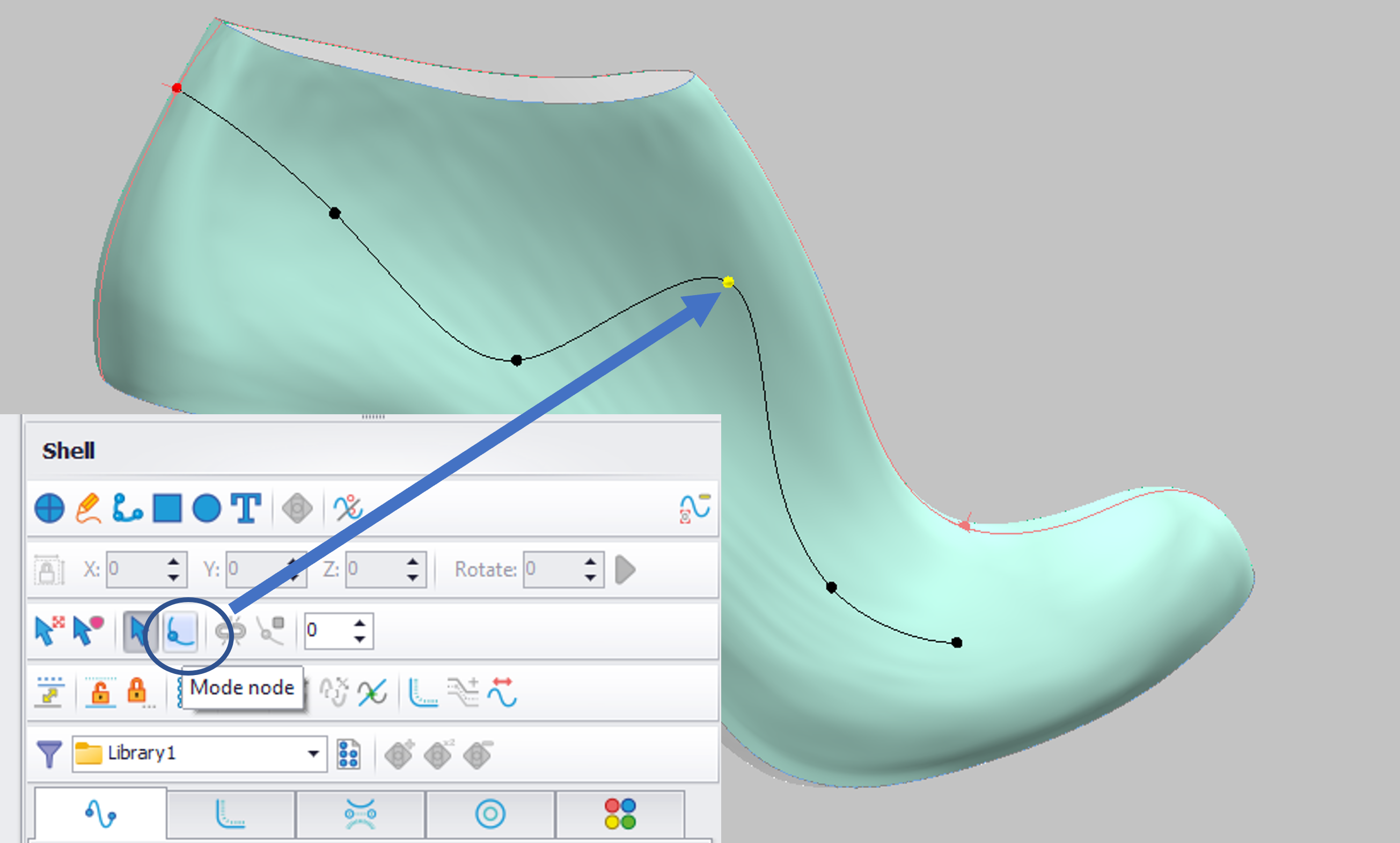Viewport: 1400px width, 843px height.
Task: Toggle the plain arrow selection mode
Action: point(137,631)
